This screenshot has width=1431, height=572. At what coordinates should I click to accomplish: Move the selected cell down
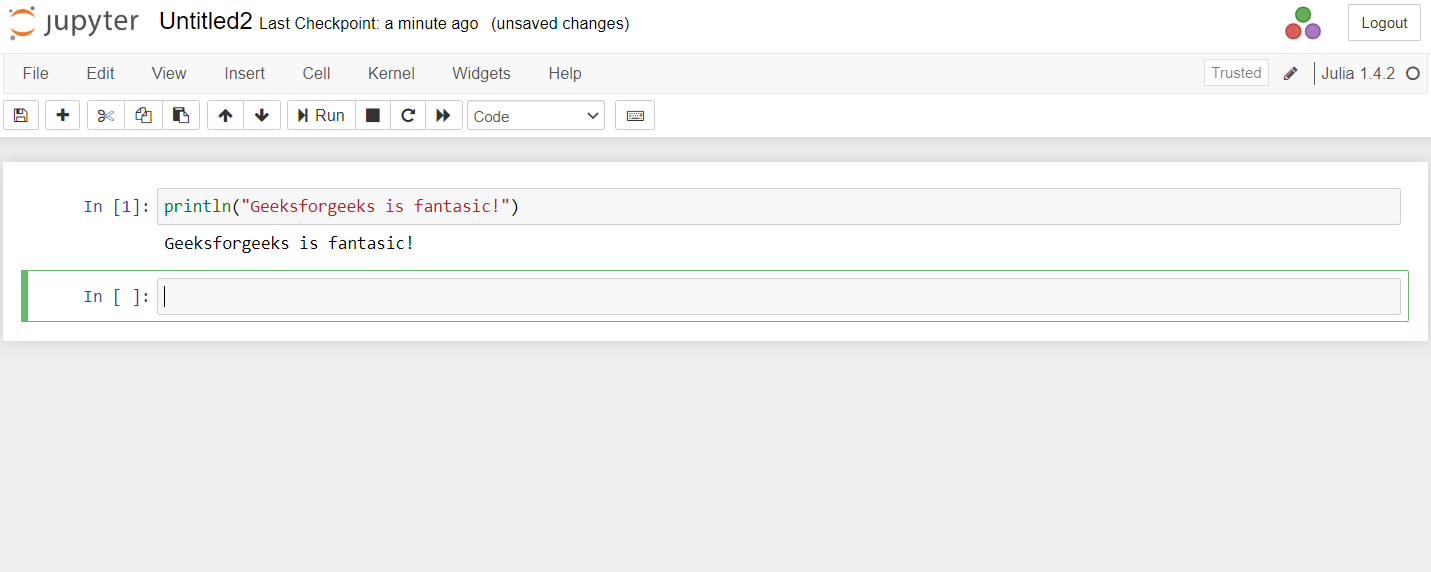pos(262,115)
